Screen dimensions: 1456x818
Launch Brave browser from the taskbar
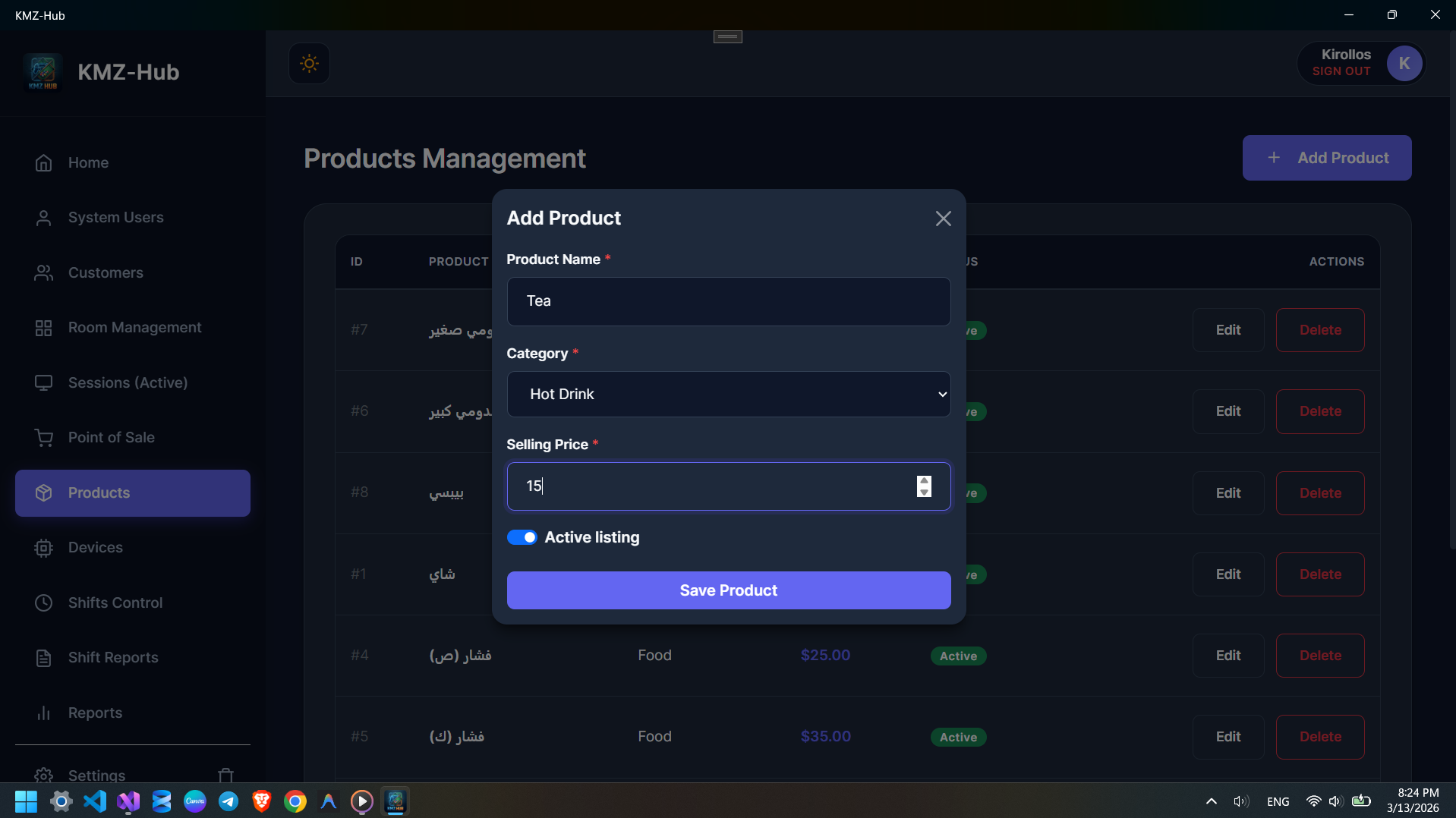pyautogui.click(x=261, y=801)
